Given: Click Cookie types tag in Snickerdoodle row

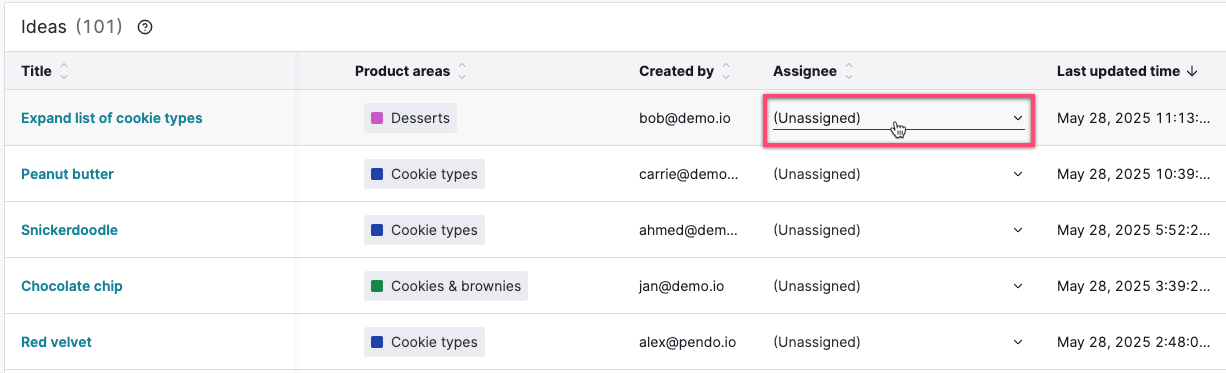Looking at the screenshot, I should [424, 230].
